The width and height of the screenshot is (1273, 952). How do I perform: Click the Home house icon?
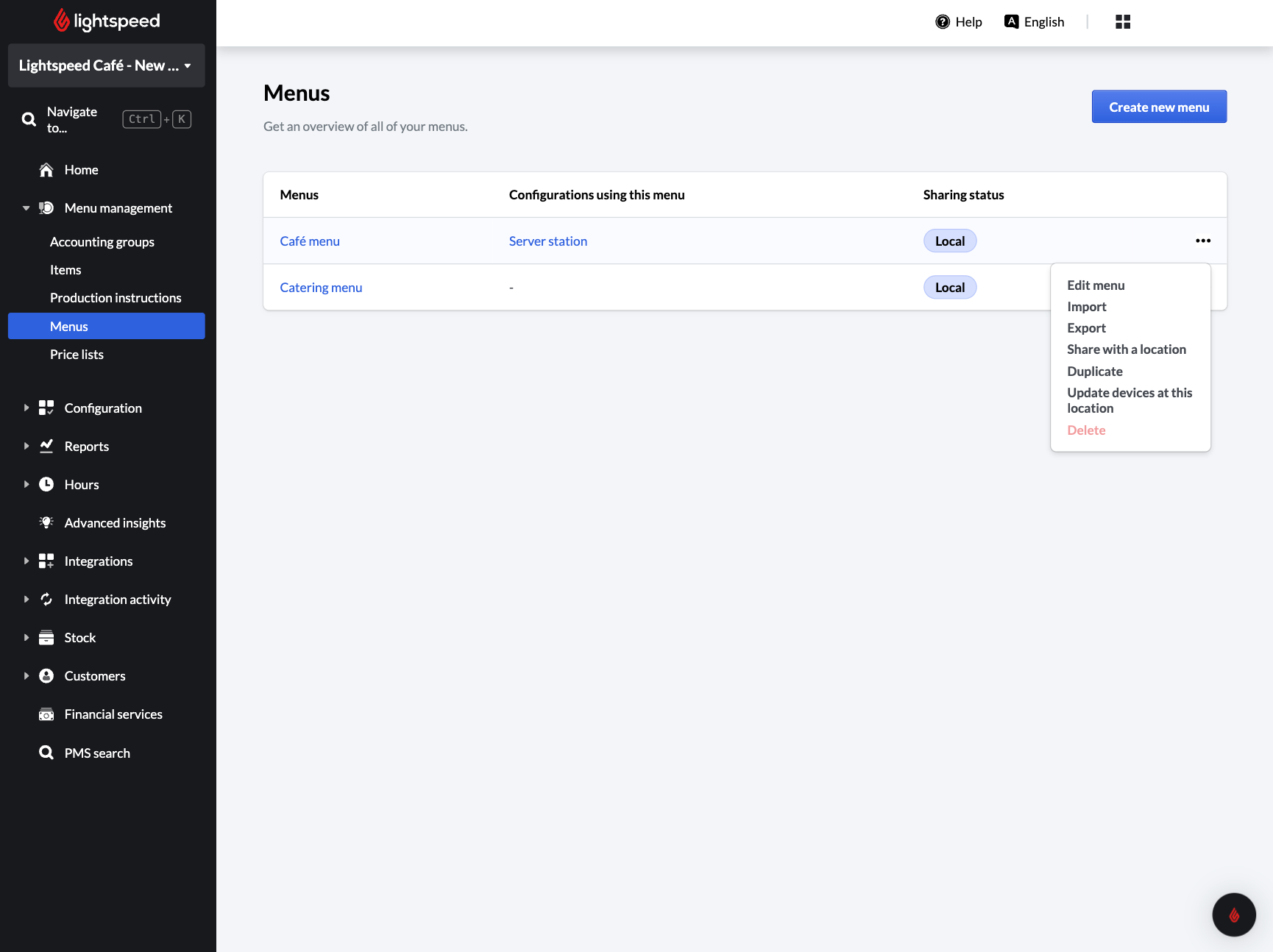pyautogui.click(x=46, y=170)
